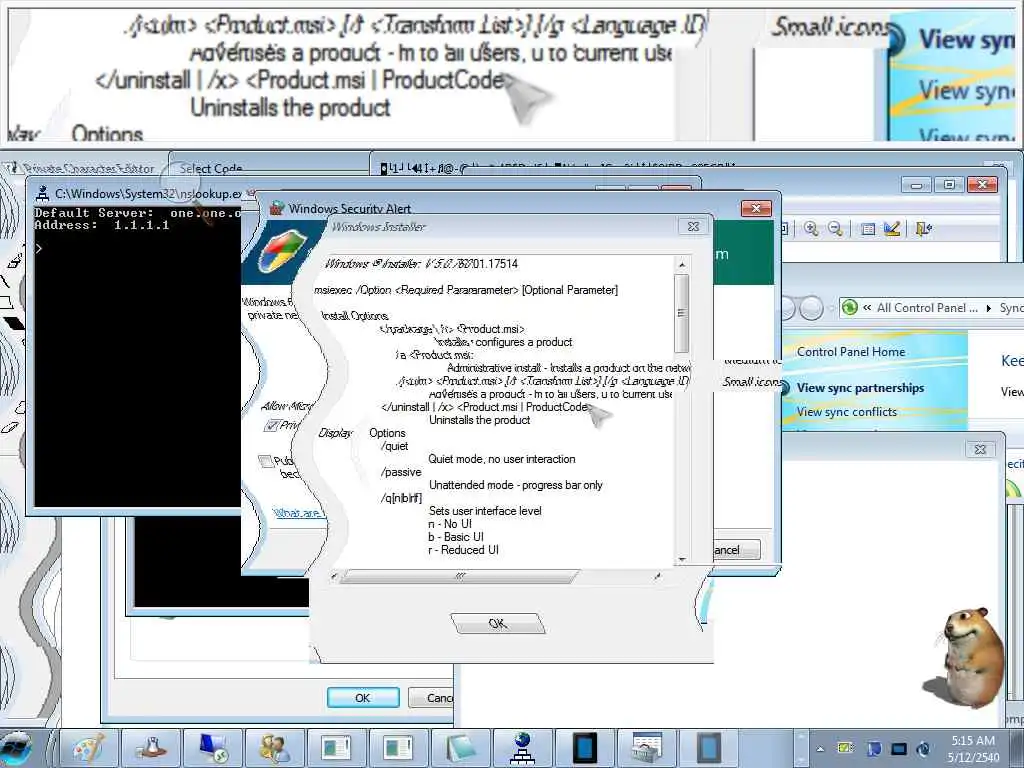Open the toolbox calendar taskbar icon
Viewport: 1024px width, 768px height.
tap(647, 748)
